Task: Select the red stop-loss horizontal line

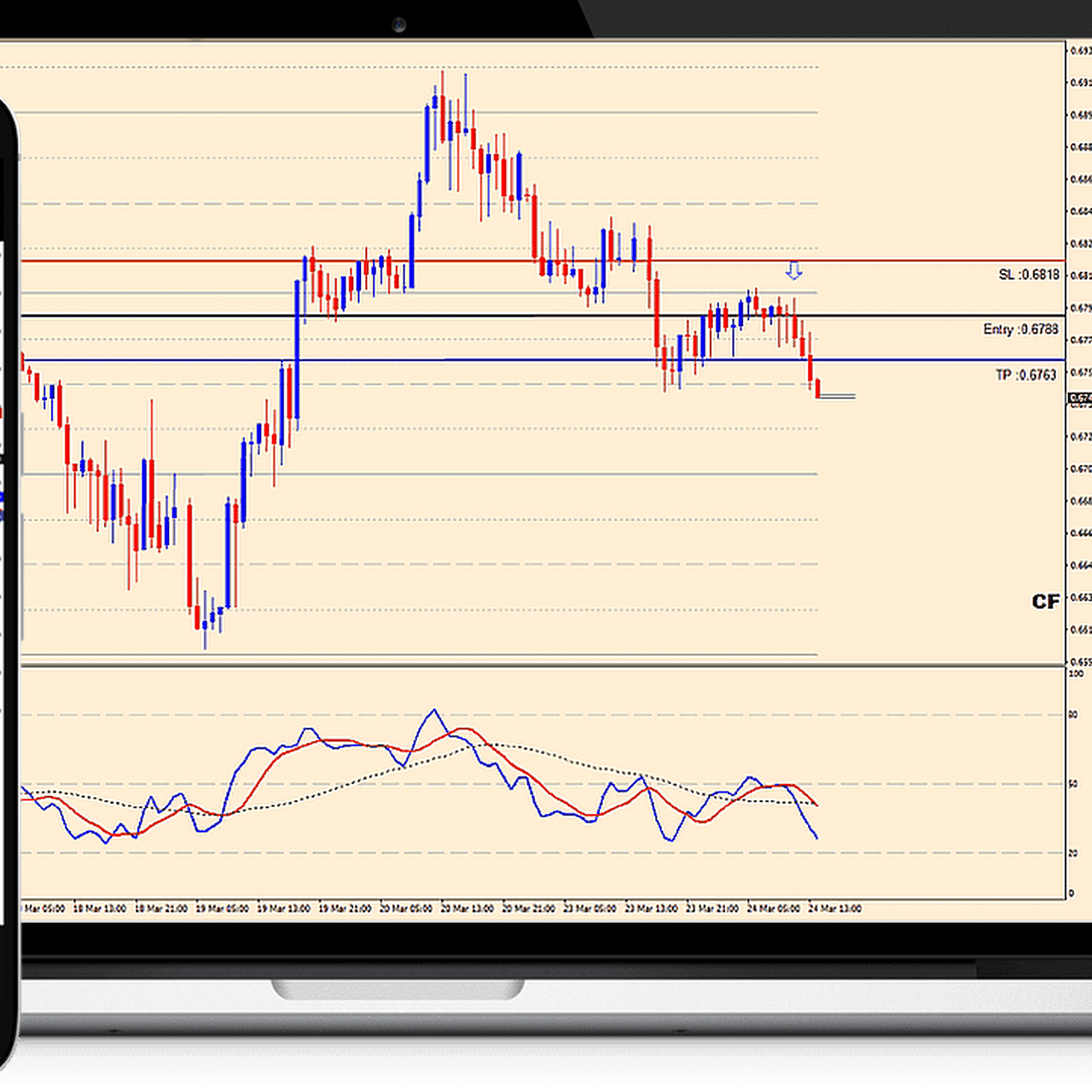Action: [x=543, y=261]
